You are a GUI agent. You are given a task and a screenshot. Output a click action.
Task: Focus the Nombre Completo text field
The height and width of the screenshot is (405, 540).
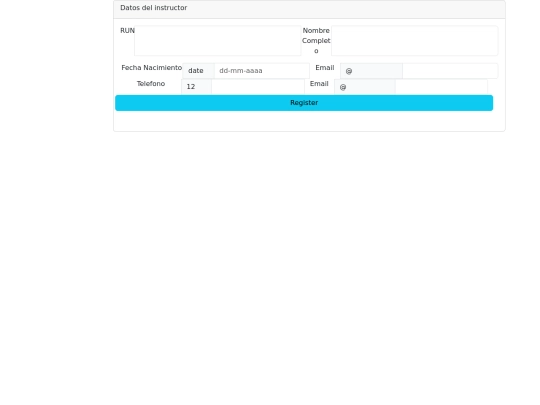[x=415, y=41]
